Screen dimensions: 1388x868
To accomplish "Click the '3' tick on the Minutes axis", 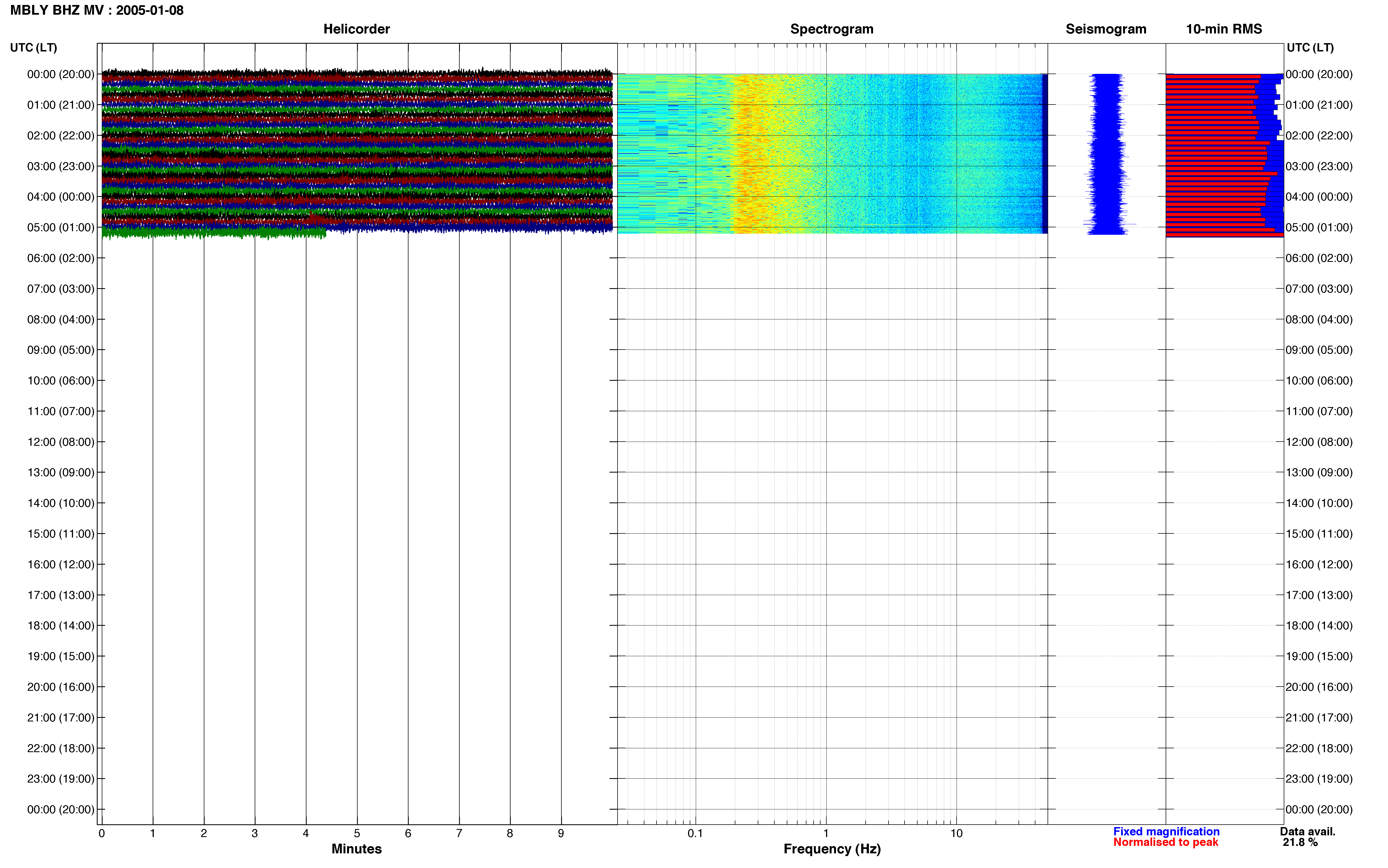I will (x=255, y=833).
